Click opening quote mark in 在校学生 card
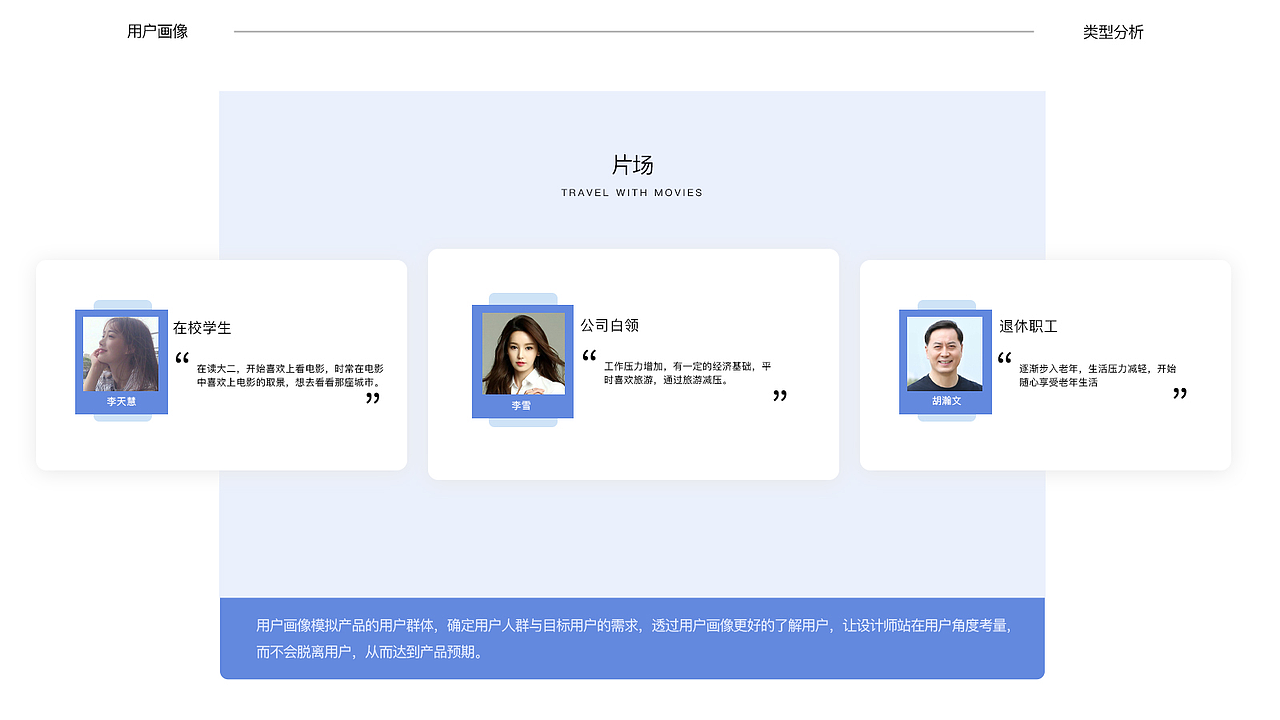The image size is (1280, 720). pyautogui.click(x=182, y=358)
